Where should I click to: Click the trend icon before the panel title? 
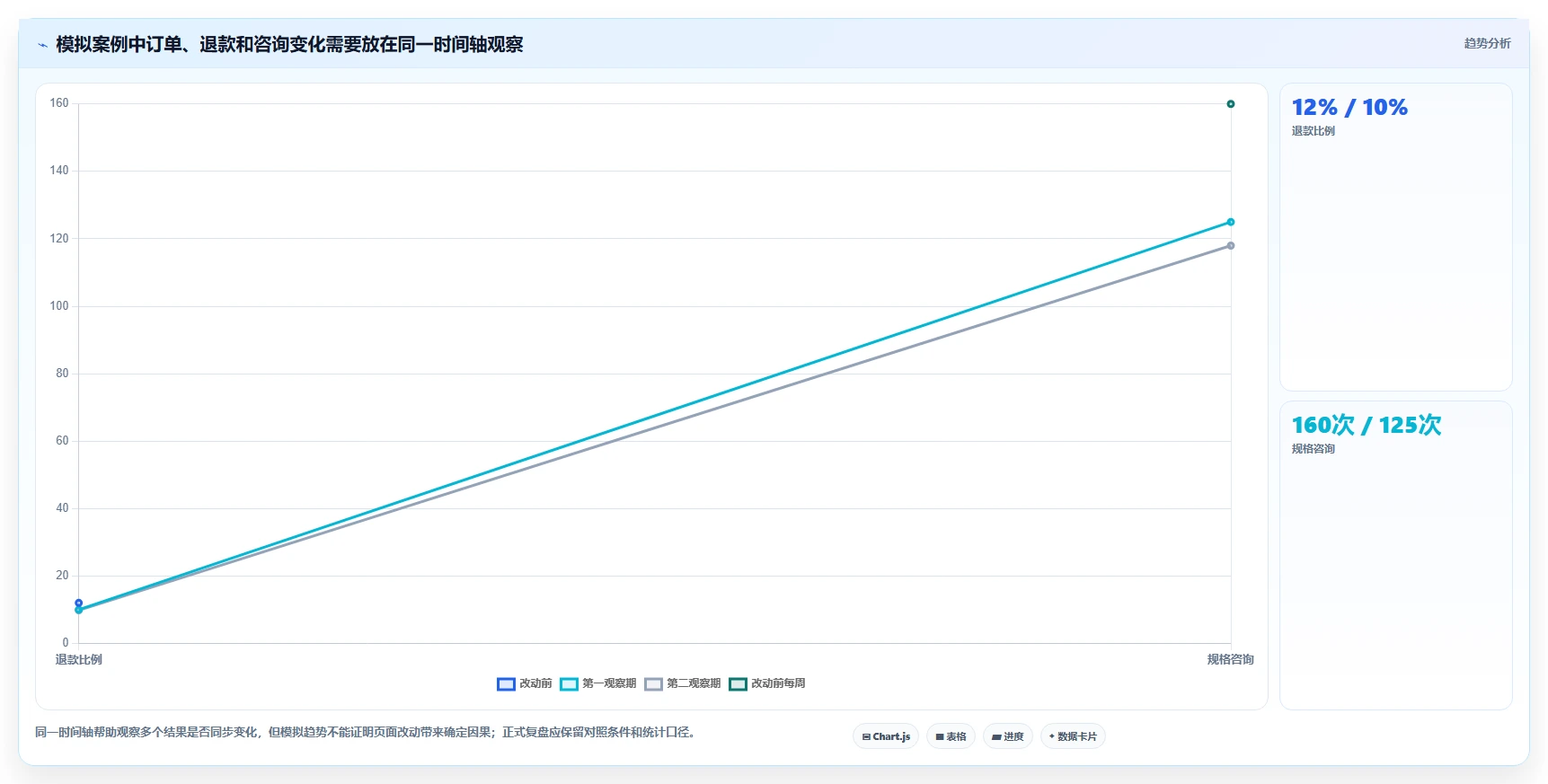[x=42, y=45]
